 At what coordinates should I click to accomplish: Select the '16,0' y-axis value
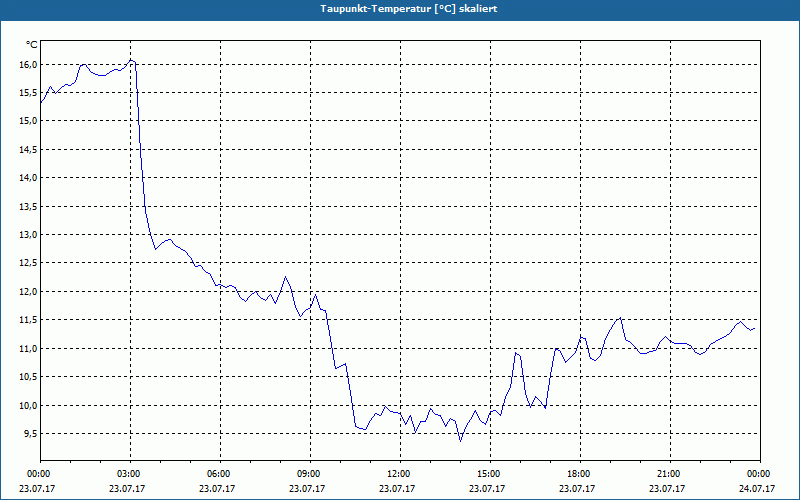click(x=29, y=64)
